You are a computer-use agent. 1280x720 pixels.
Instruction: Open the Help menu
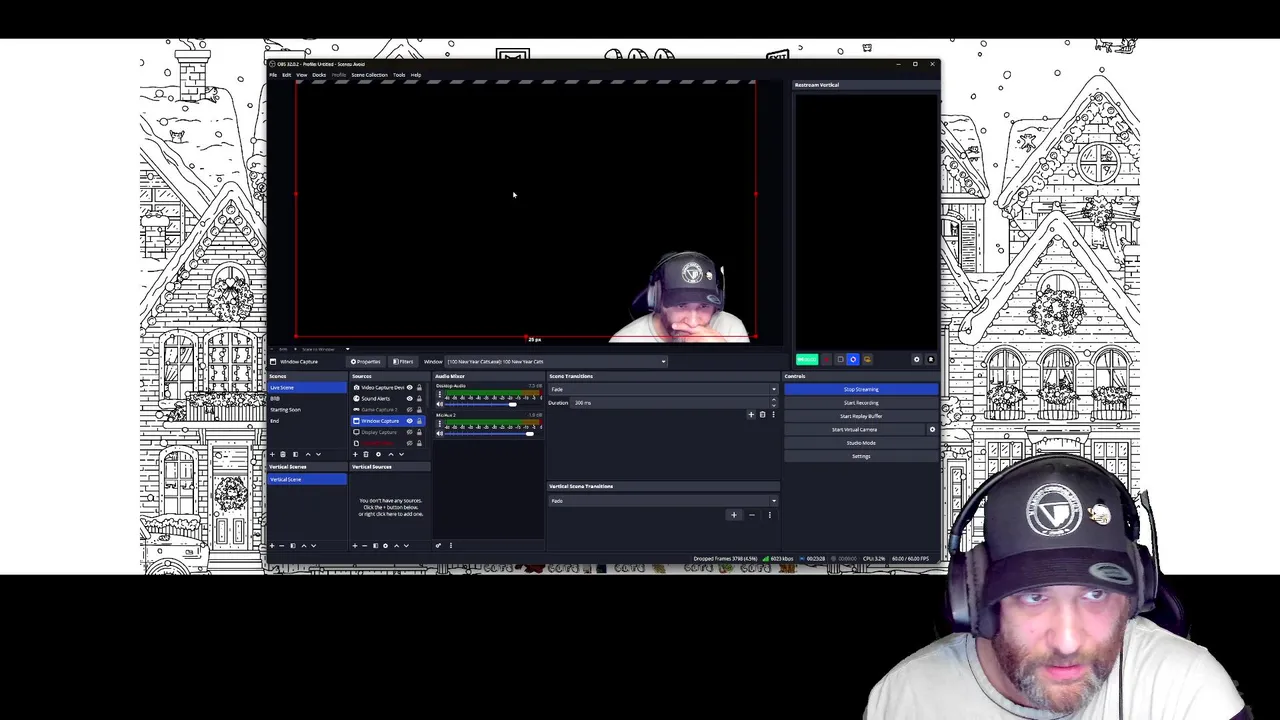(x=416, y=75)
